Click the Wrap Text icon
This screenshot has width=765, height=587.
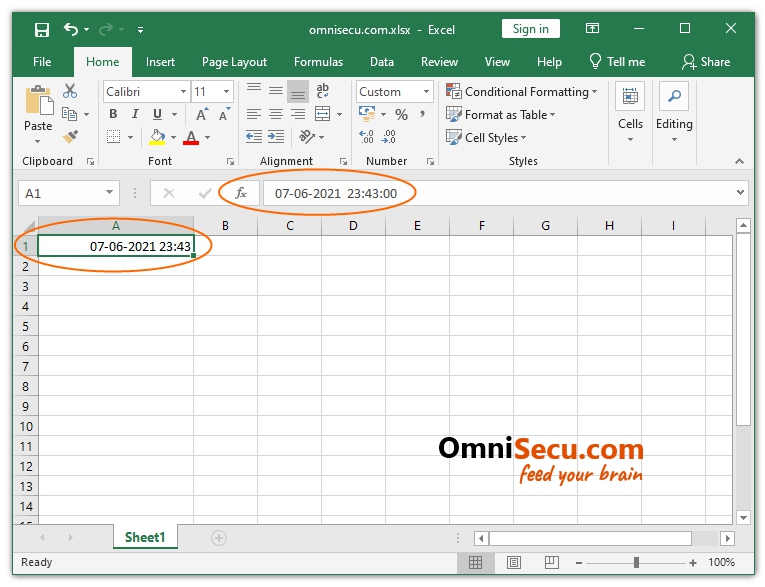[x=322, y=91]
